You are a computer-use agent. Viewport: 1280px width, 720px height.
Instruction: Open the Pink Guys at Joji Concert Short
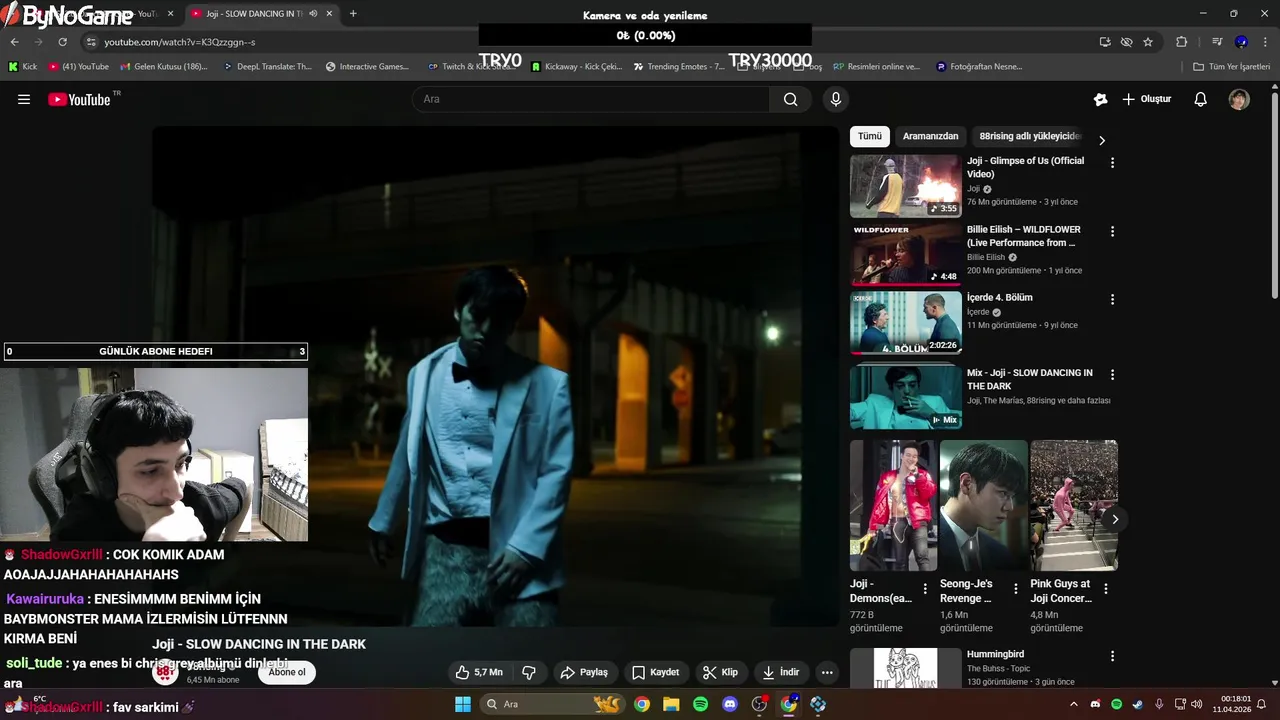1074,505
